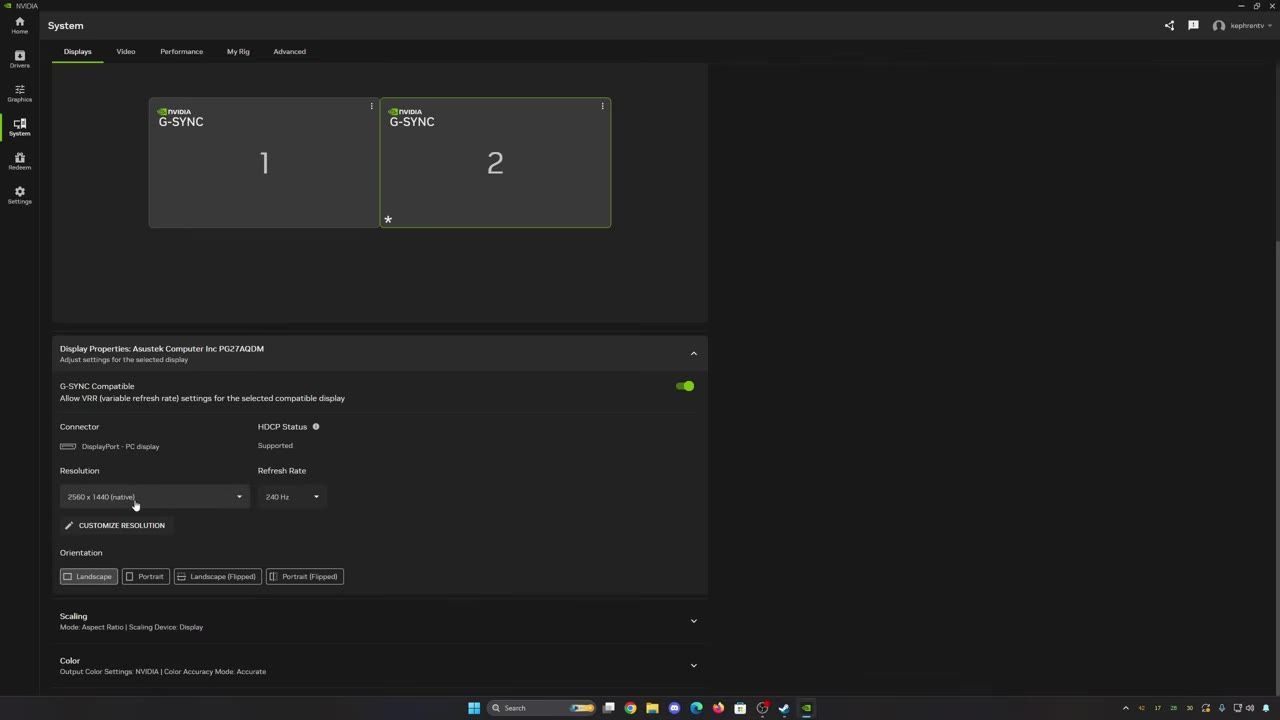Open the Redeem section in sidebar

pos(19,161)
